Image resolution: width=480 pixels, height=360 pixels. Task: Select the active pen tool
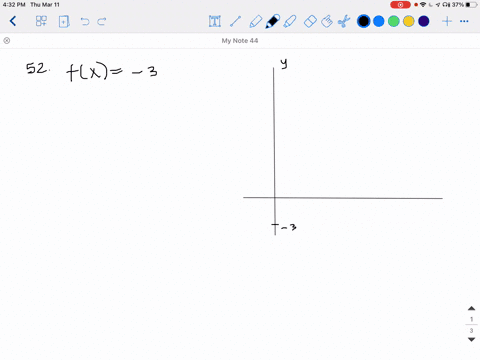(x=273, y=21)
